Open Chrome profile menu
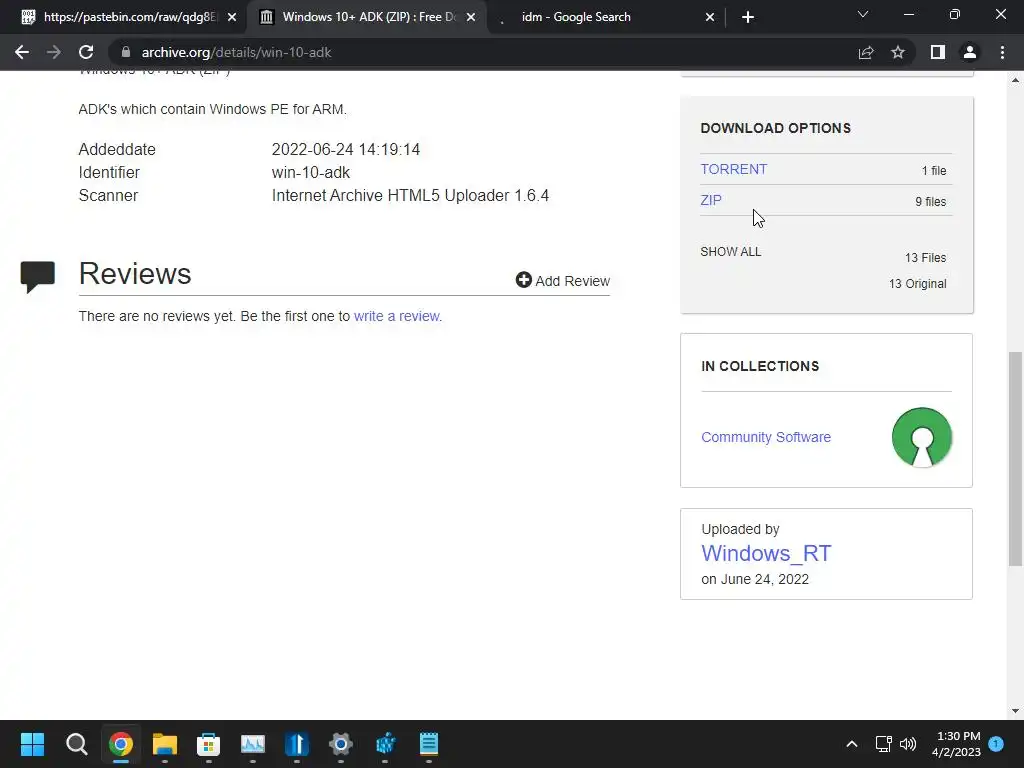The image size is (1024, 768). pyautogui.click(x=970, y=52)
